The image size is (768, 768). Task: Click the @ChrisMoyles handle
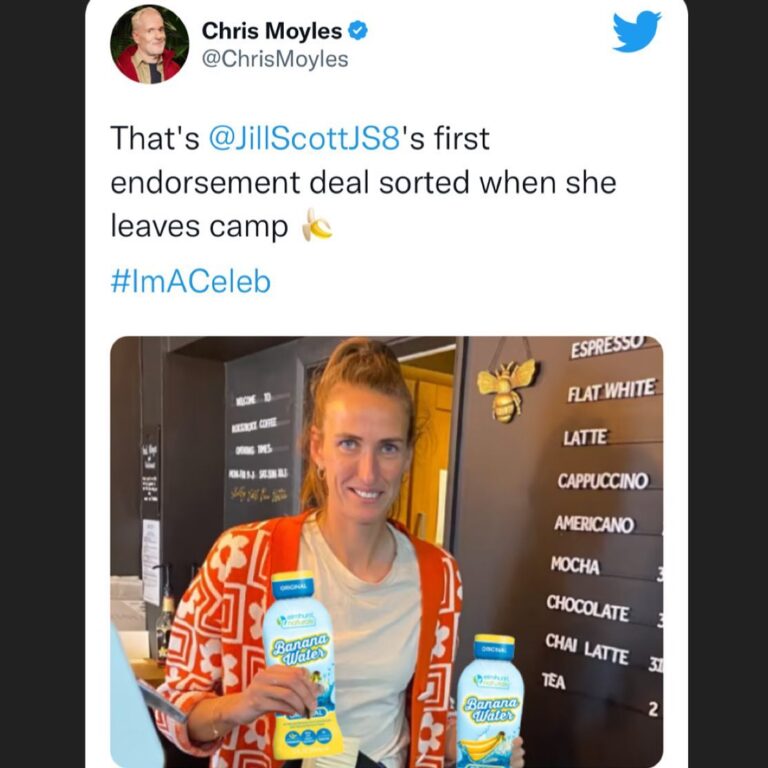tap(275, 59)
